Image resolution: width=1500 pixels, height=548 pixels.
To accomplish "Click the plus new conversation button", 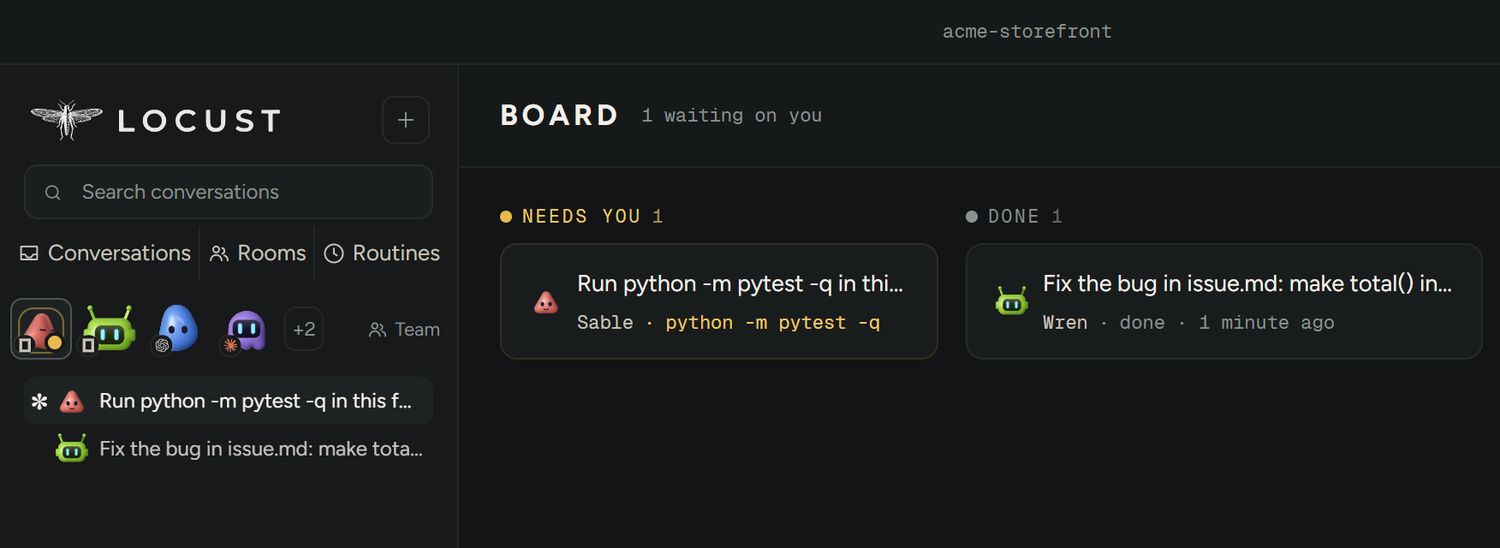I will coord(405,120).
